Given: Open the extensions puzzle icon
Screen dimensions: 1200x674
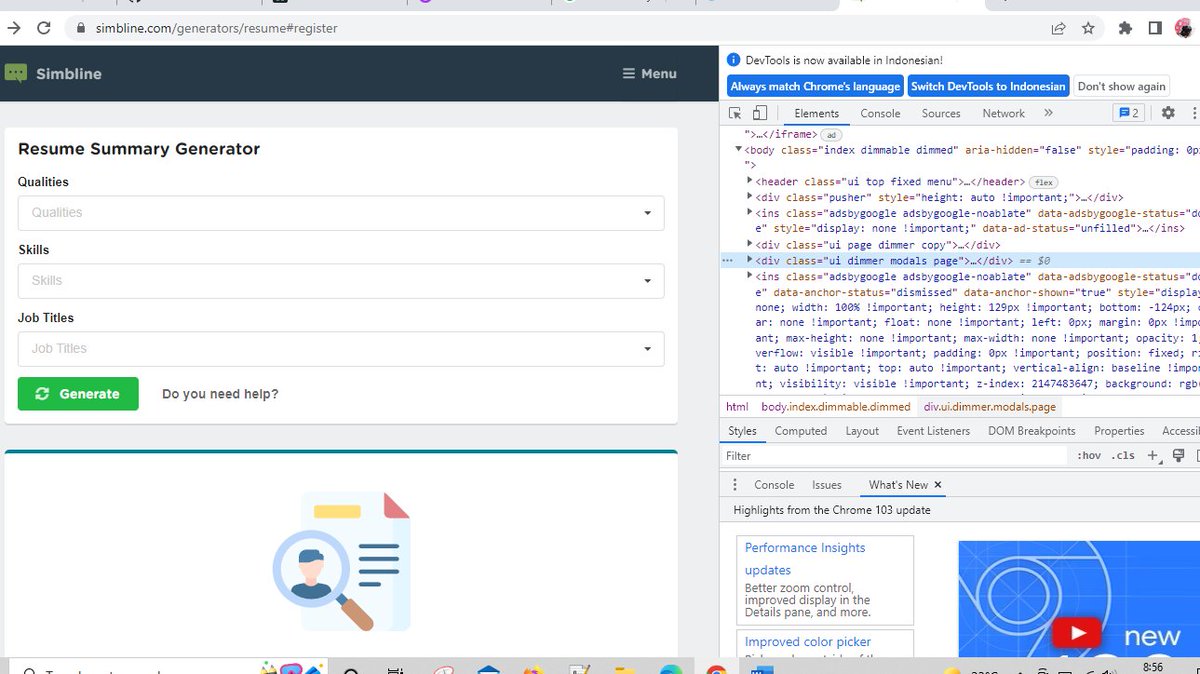Looking at the screenshot, I should coord(1125,28).
